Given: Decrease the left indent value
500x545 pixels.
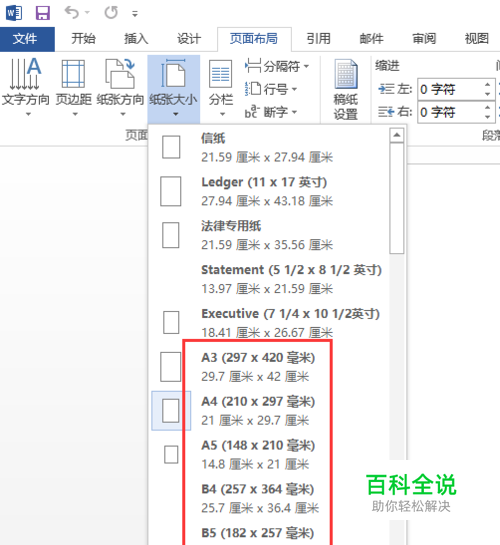Looking at the screenshot, I should pyautogui.click(x=487, y=94).
